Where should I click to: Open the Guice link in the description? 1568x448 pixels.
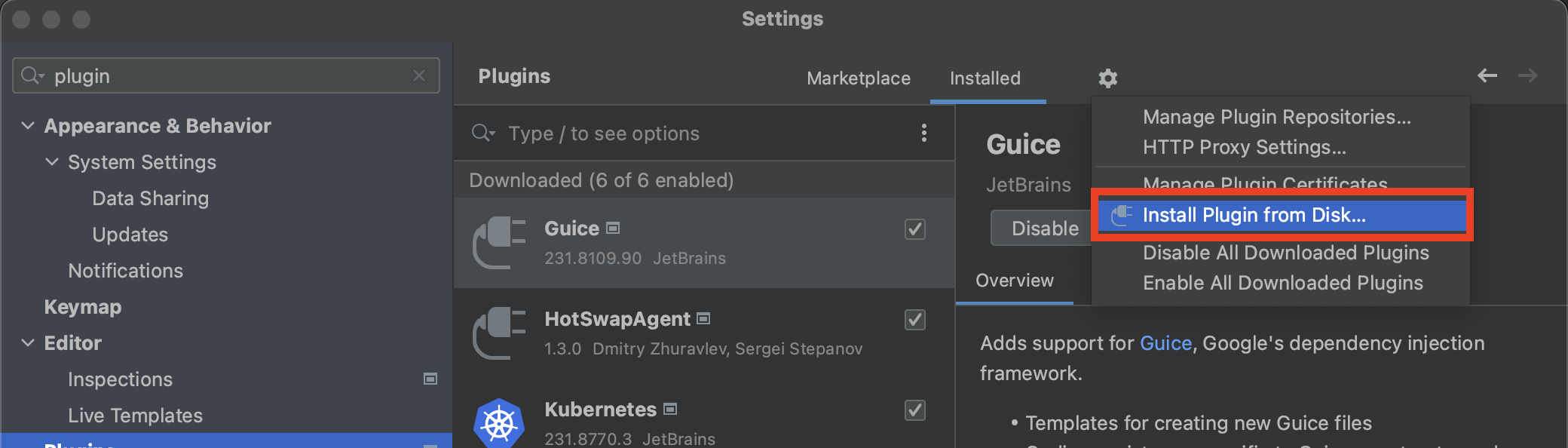click(x=1165, y=342)
